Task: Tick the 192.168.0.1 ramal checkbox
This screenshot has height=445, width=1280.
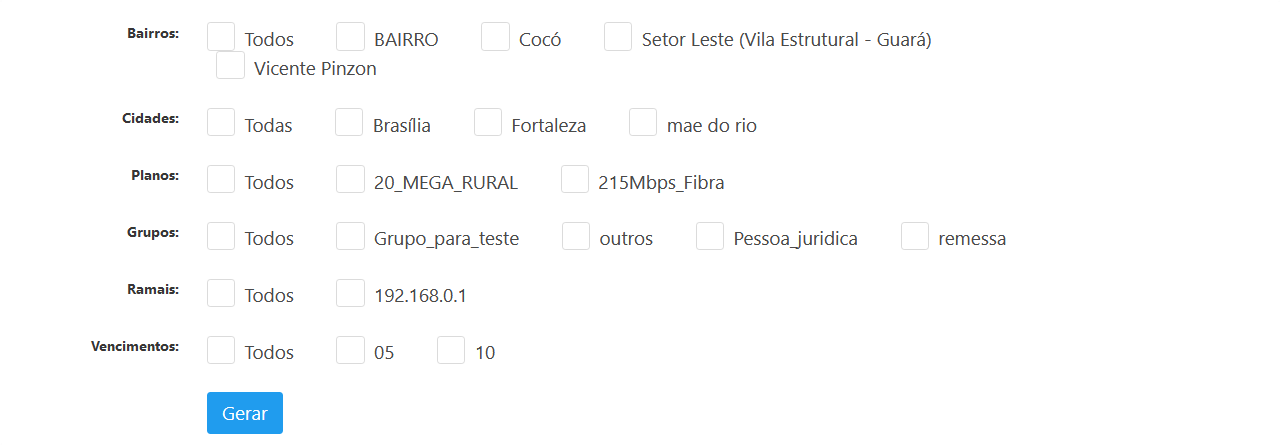Action: point(350,294)
